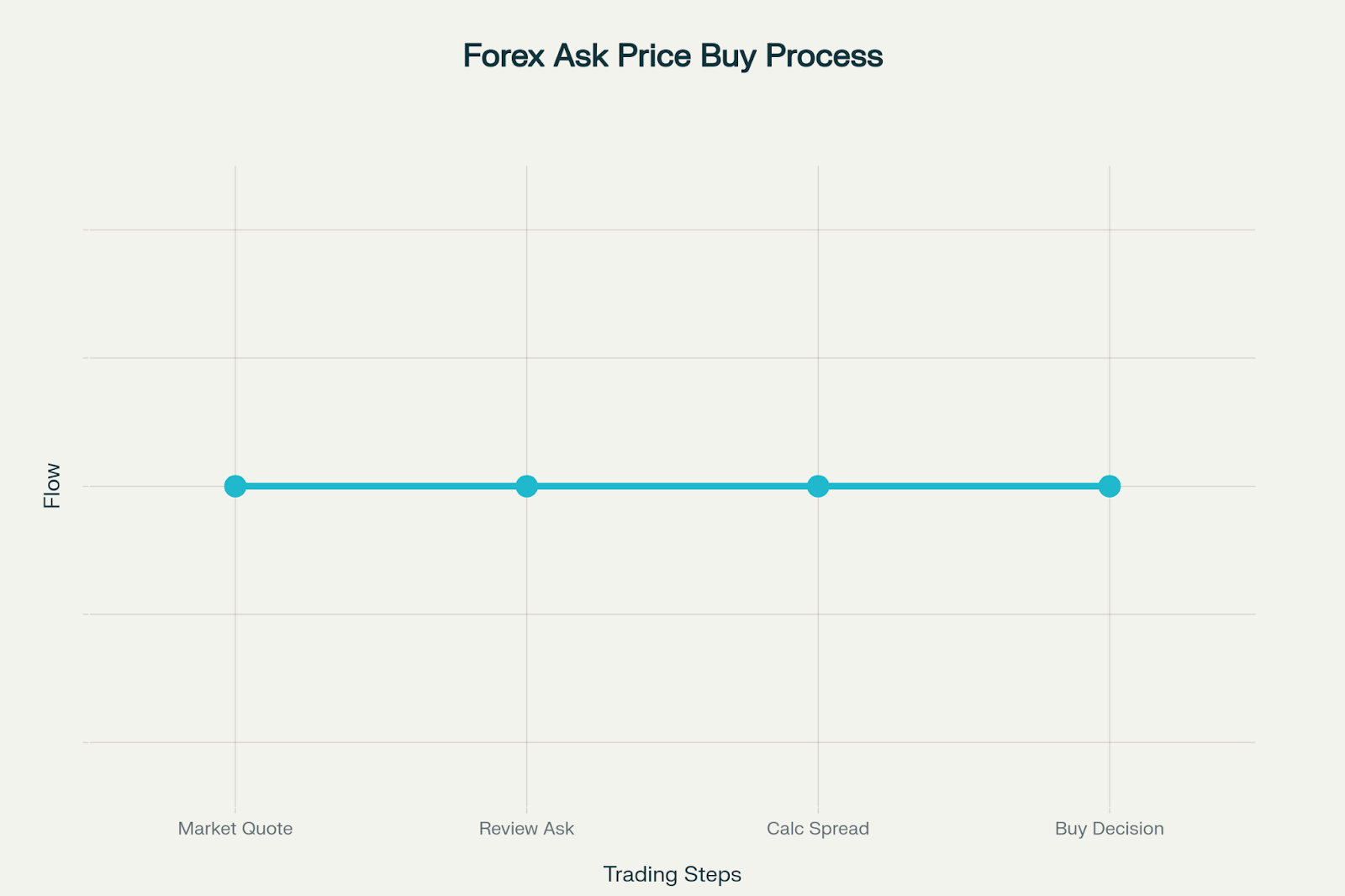
Task: Click vertical gridline above the Review Ask marker
Action: (x=526, y=319)
